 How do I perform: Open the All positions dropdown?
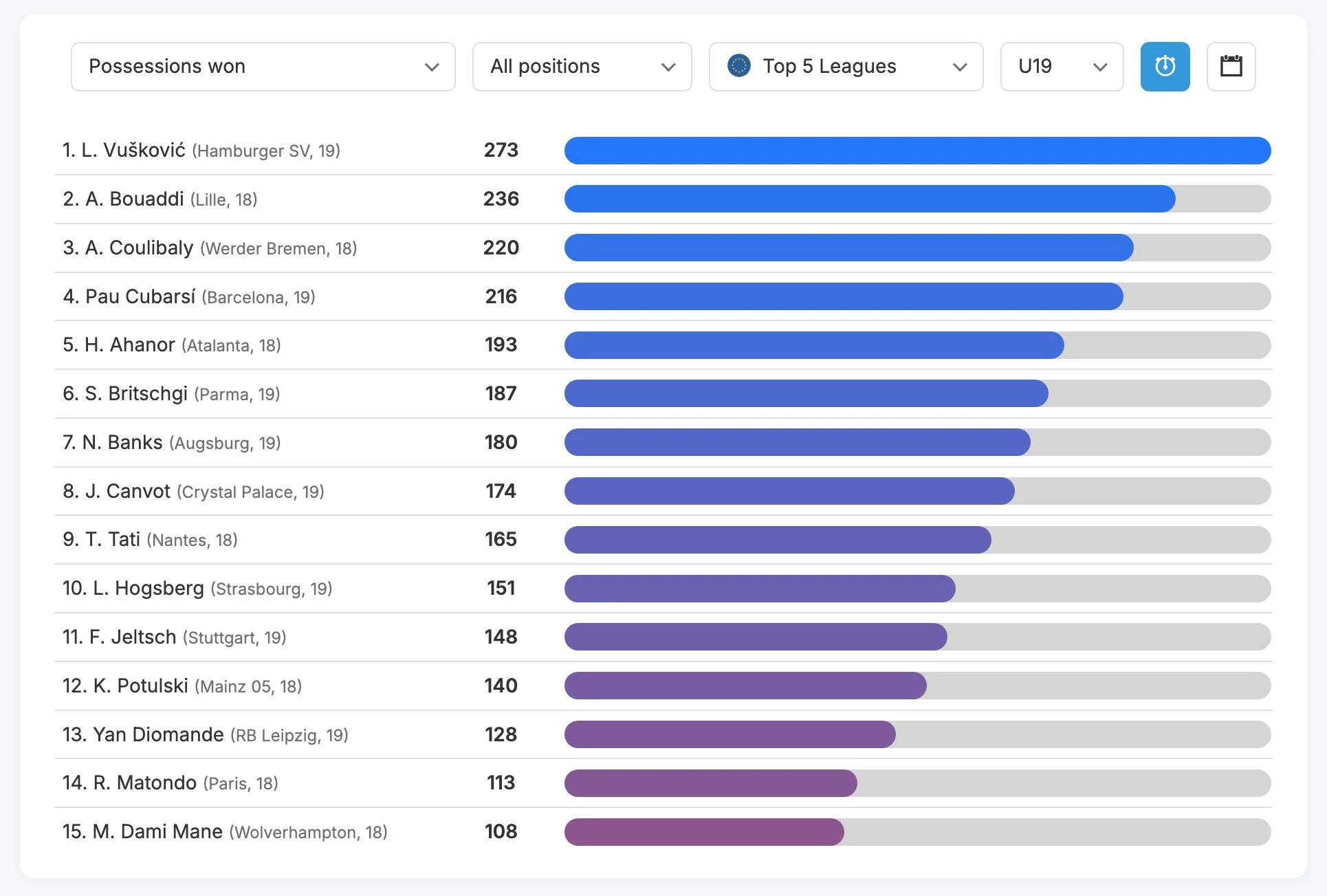[x=582, y=67]
